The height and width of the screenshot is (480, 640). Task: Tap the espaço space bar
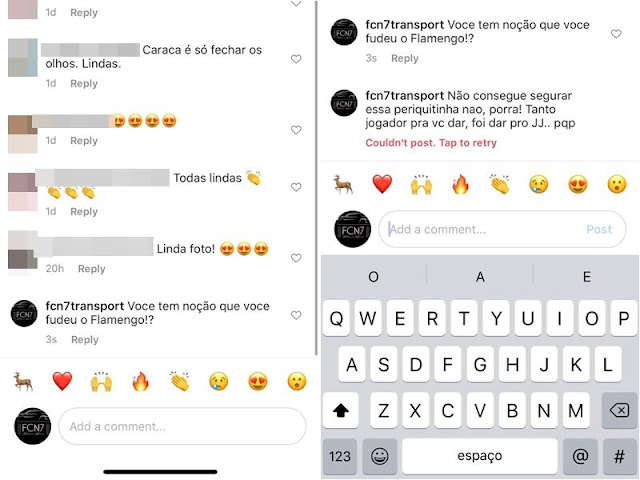[x=480, y=456]
